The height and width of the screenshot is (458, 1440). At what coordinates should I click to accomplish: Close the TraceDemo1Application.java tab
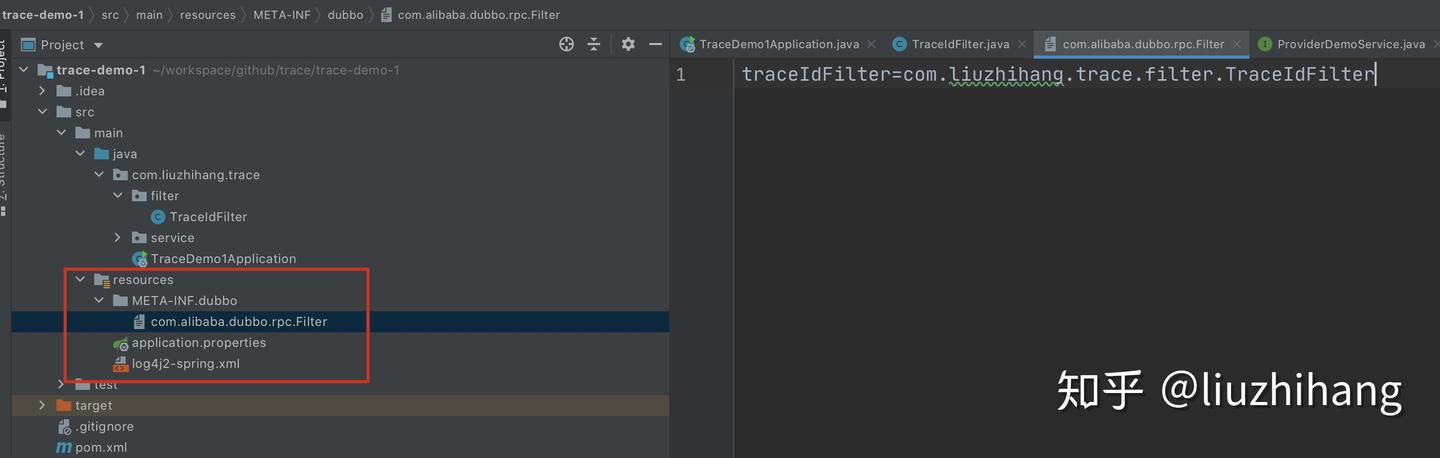pos(871,44)
